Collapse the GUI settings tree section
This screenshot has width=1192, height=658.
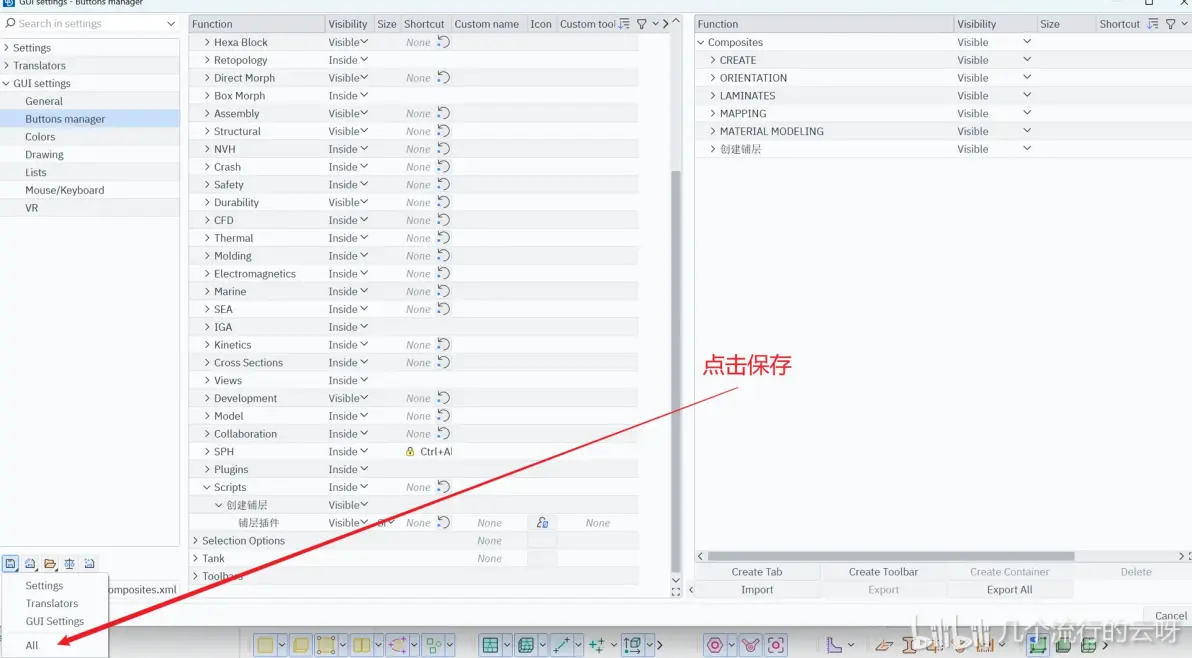pyautogui.click(x=7, y=84)
